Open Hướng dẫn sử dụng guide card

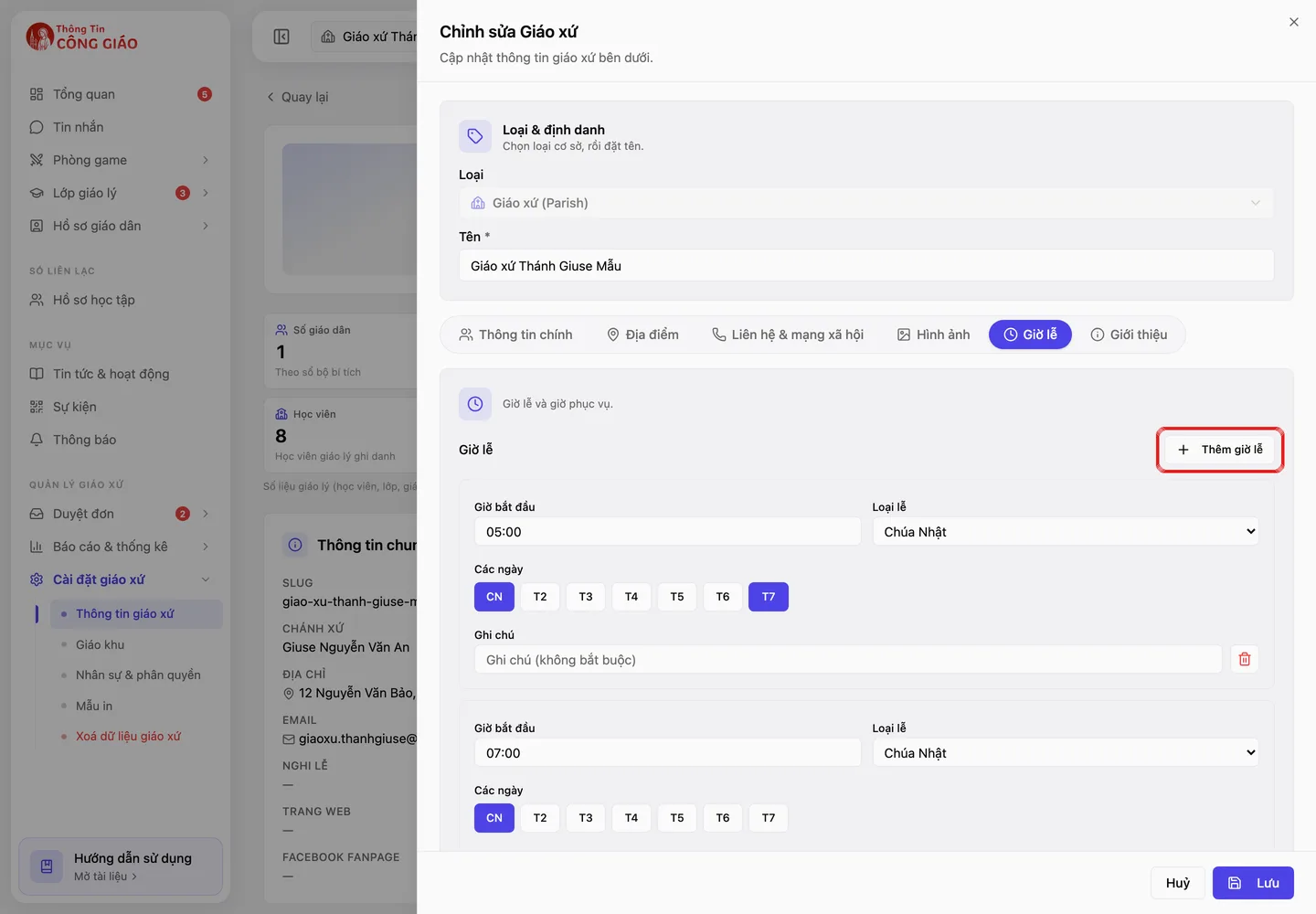[121, 866]
